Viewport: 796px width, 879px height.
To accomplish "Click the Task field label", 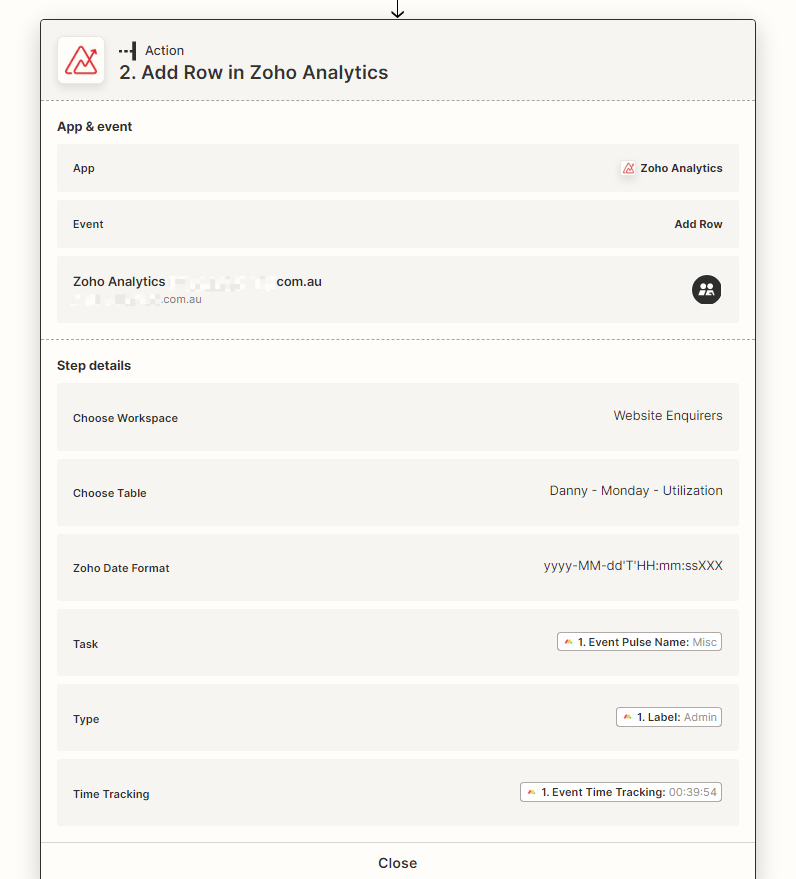I will point(85,644).
